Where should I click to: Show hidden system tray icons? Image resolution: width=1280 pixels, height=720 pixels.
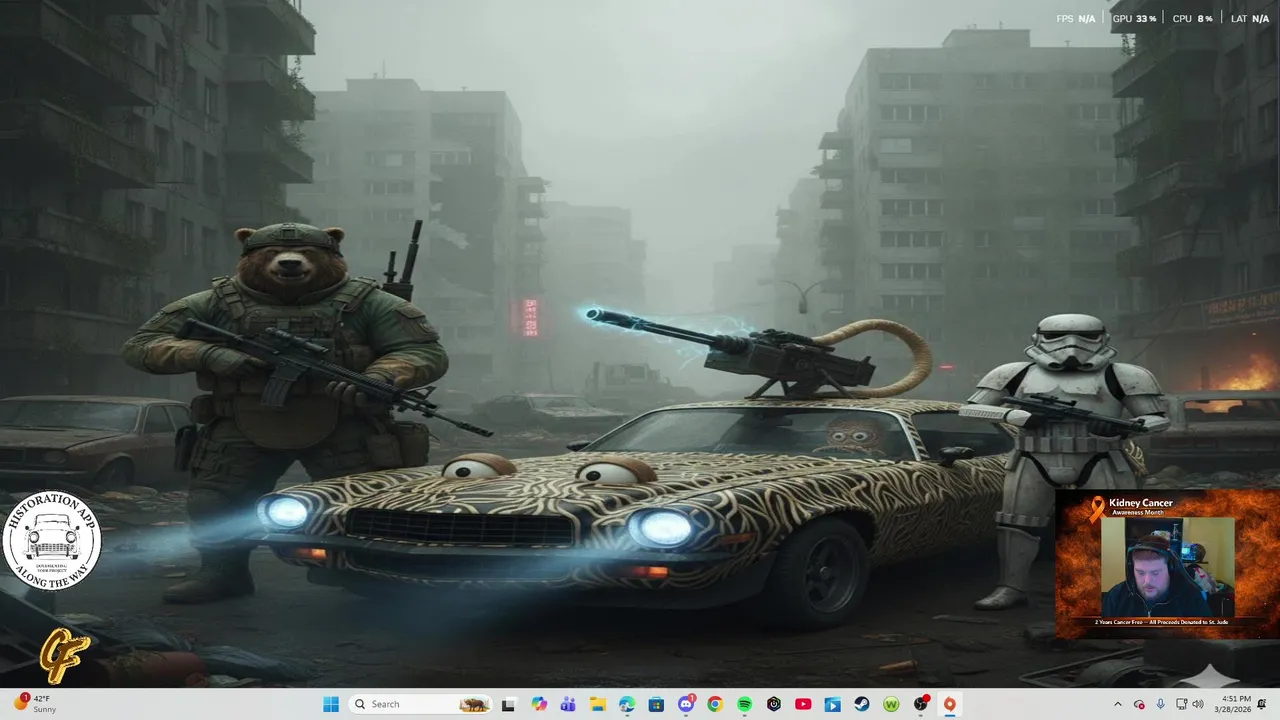[x=1118, y=704]
